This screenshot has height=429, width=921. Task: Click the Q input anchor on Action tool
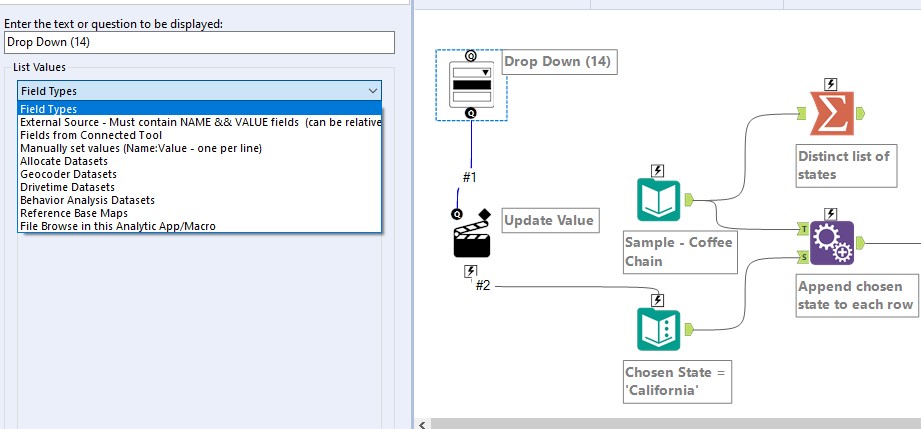[456, 214]
